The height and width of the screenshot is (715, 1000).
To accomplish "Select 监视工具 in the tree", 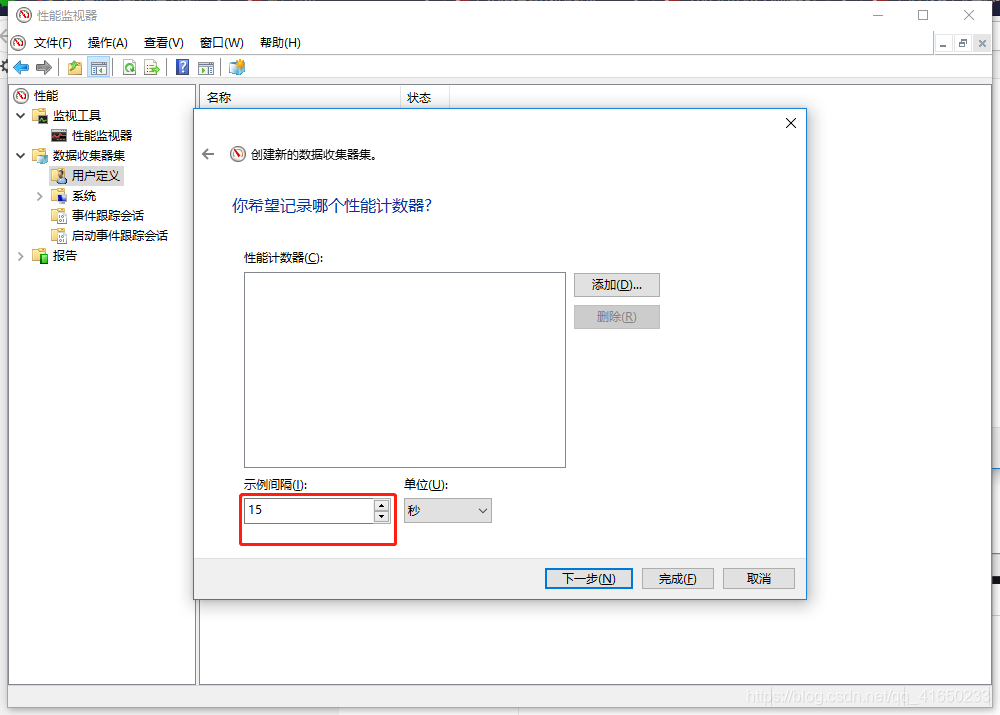I will [x=77, y=115].
